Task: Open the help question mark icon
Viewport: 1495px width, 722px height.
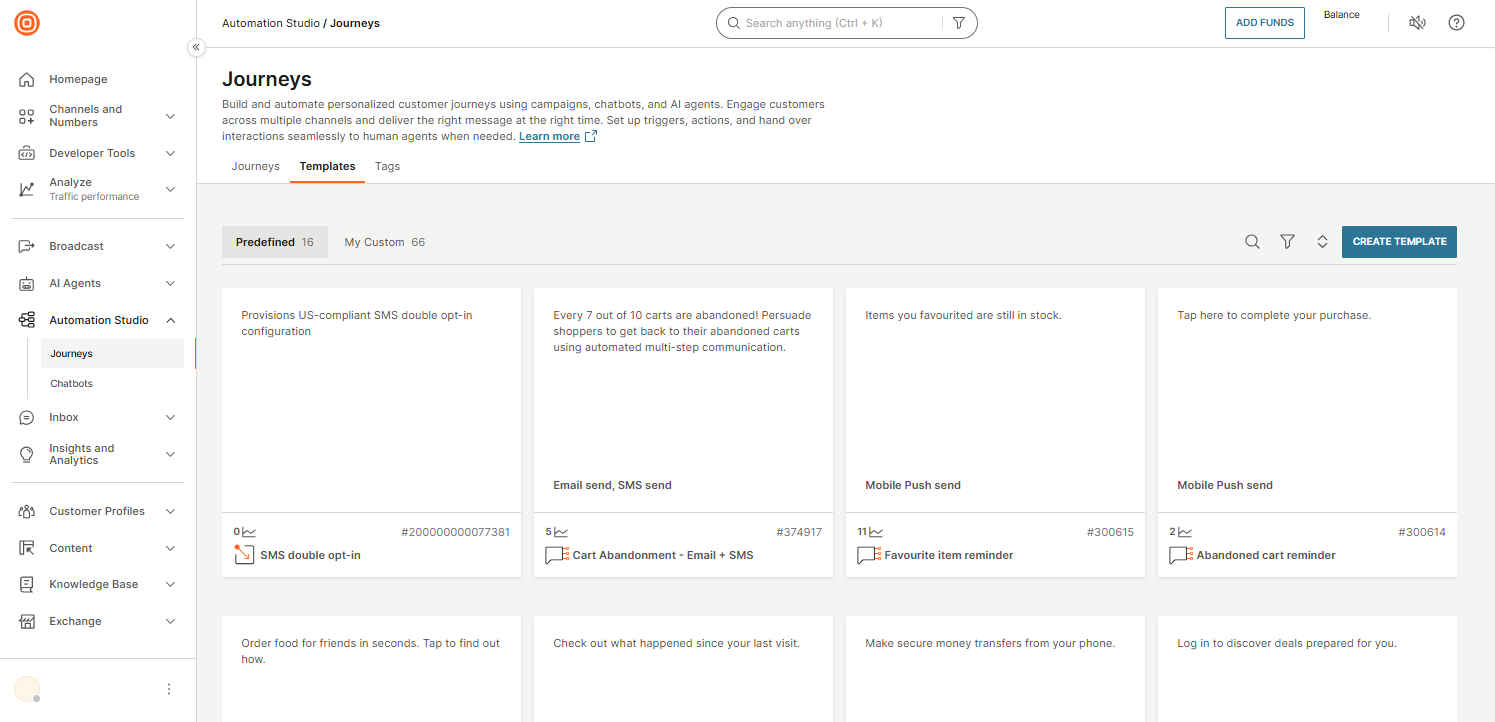Action: click(x=1456, y=22)
